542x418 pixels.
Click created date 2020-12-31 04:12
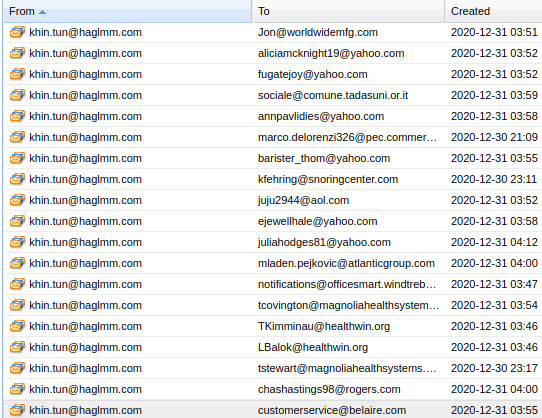(x=494, y=242)
